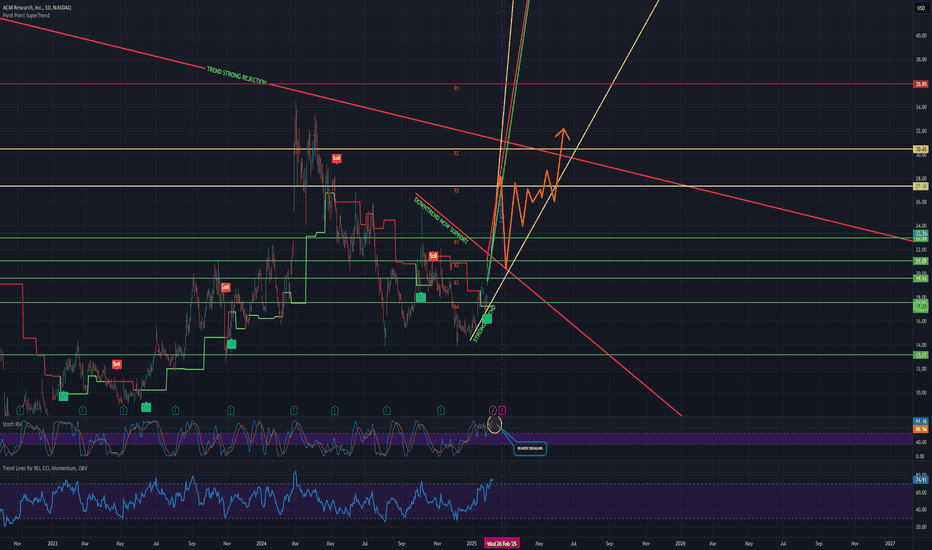This screenshot has width=932, height=550.
Task: Click the 2024 label on the time axis
Action: click(x=261, y=543)
